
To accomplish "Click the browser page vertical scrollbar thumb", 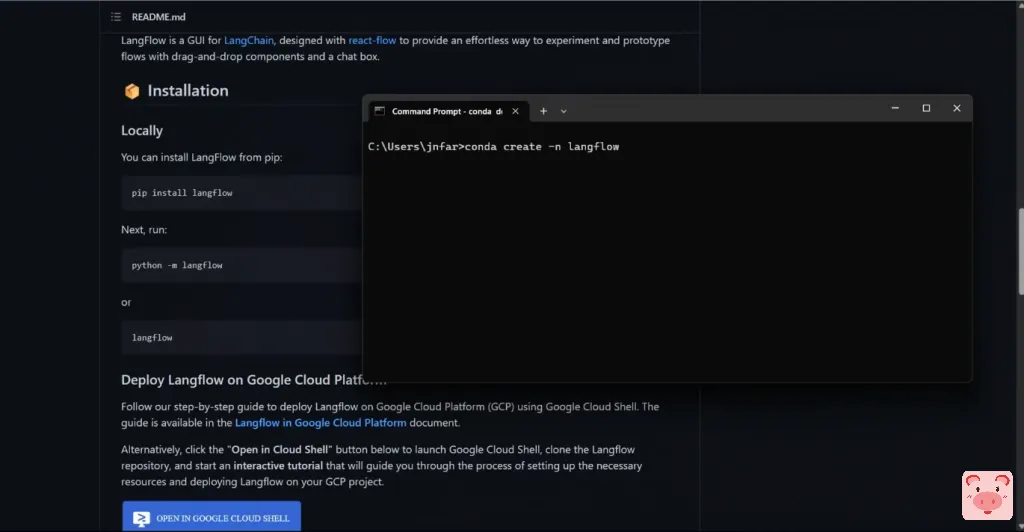I will pyautogui.click(x=1021, y=251).
